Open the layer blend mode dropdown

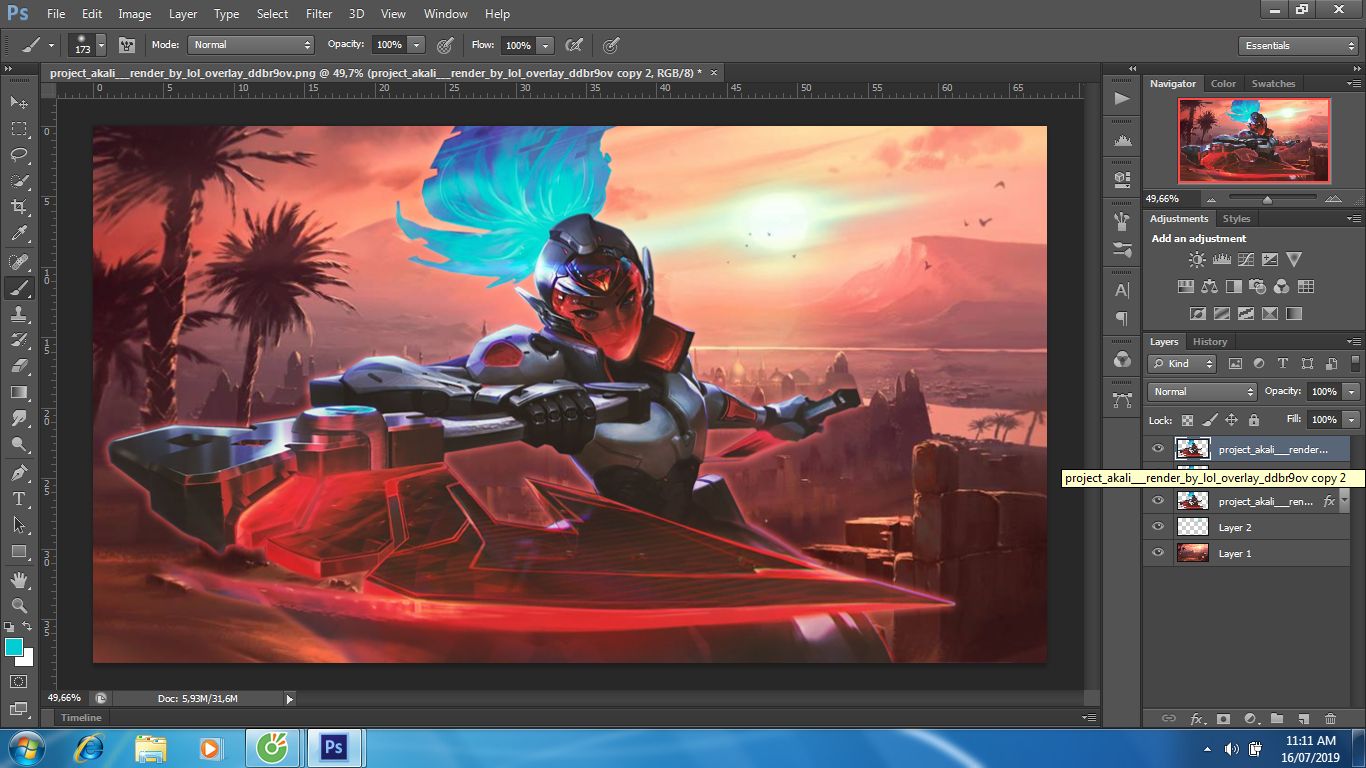coord(1202,392)
